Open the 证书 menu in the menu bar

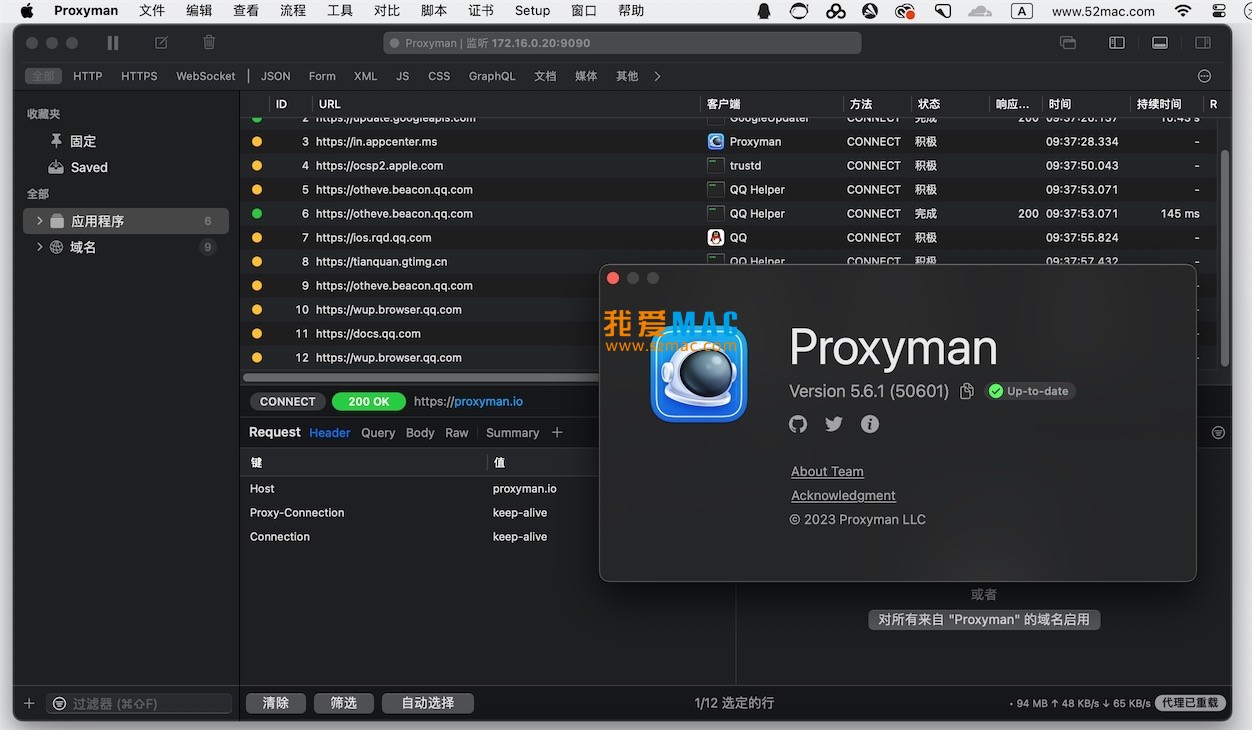[x=481, y=11]
